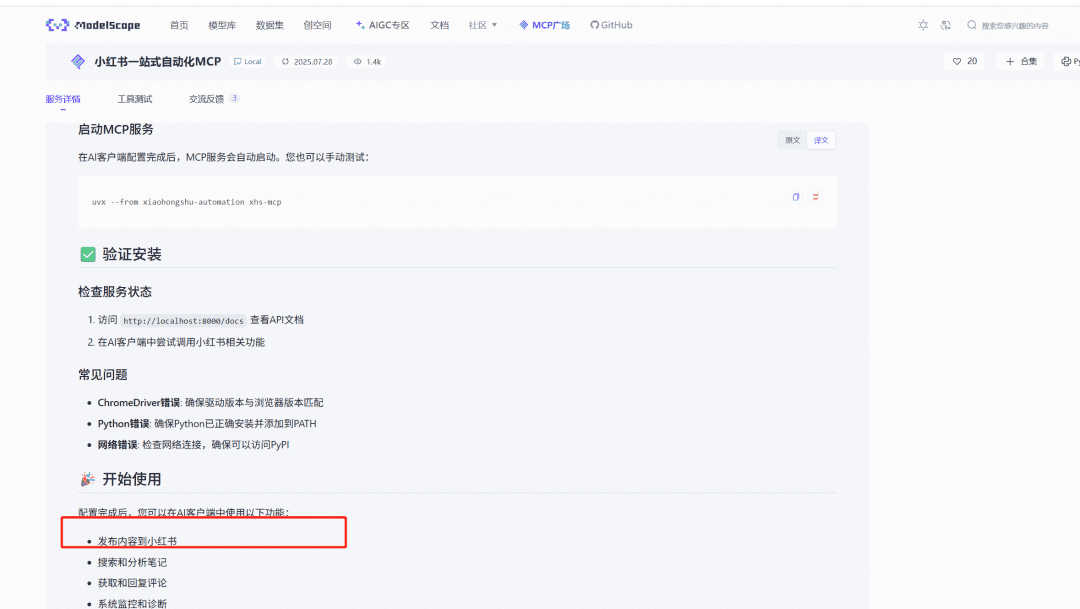Screen dimensions: 1080x609
Task: Click the red icon beside the code copy button
Action: [x=816, y=197]
